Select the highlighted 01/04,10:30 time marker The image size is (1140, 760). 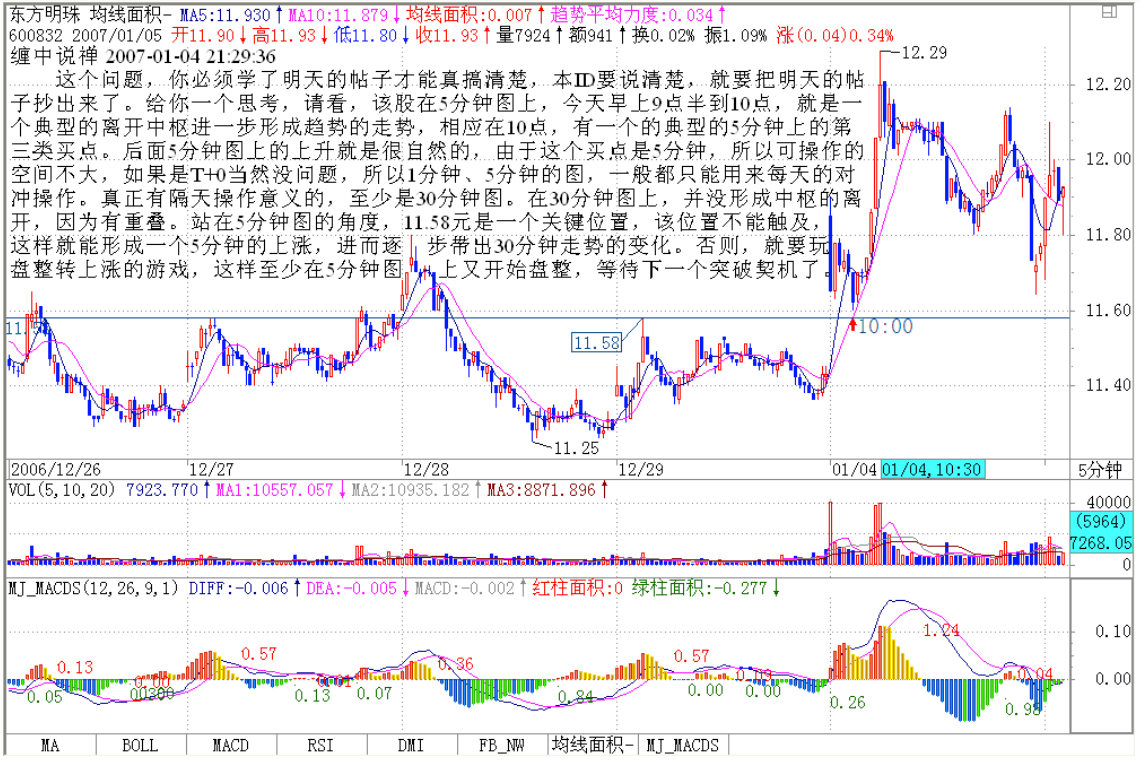pos(932,470)
